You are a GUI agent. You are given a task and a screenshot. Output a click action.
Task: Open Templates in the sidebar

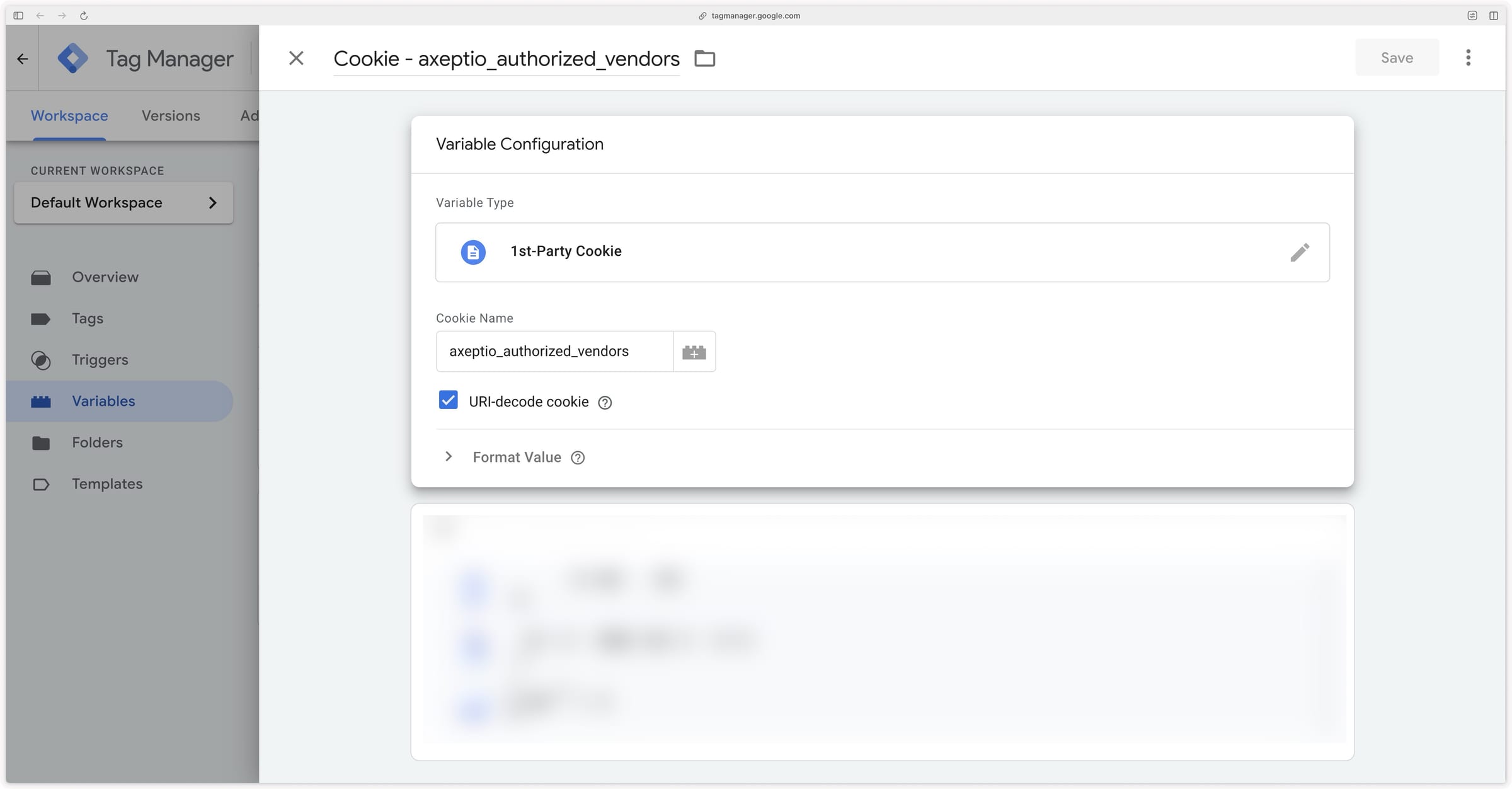(120, 484)
